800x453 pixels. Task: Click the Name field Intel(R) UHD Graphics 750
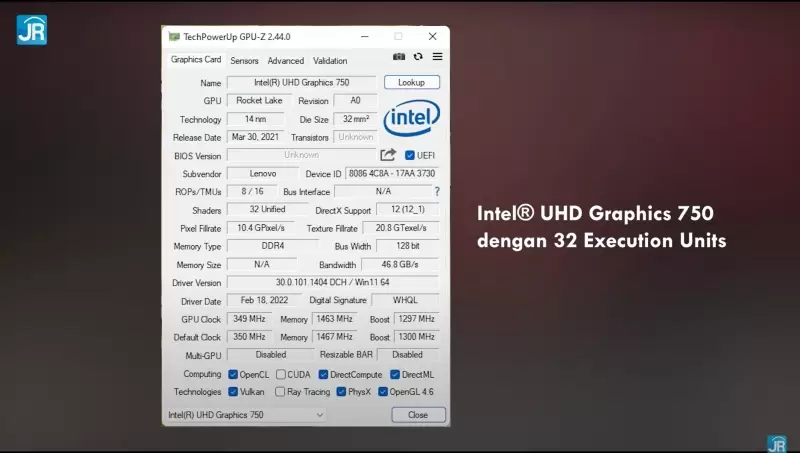click(x=302, y=83)
